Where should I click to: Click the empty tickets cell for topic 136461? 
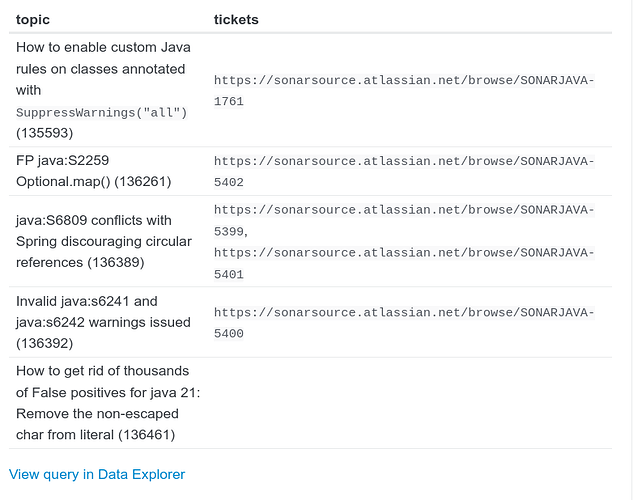pos(410,403)
